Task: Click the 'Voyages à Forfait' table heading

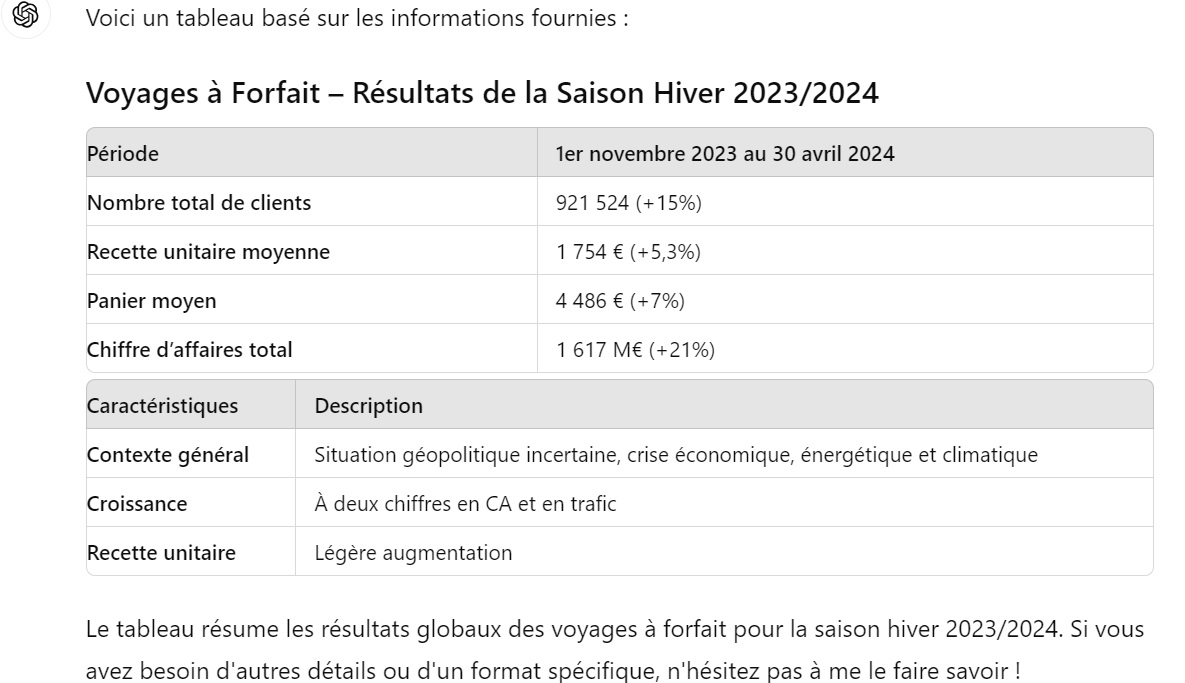Action: (482, 93)
